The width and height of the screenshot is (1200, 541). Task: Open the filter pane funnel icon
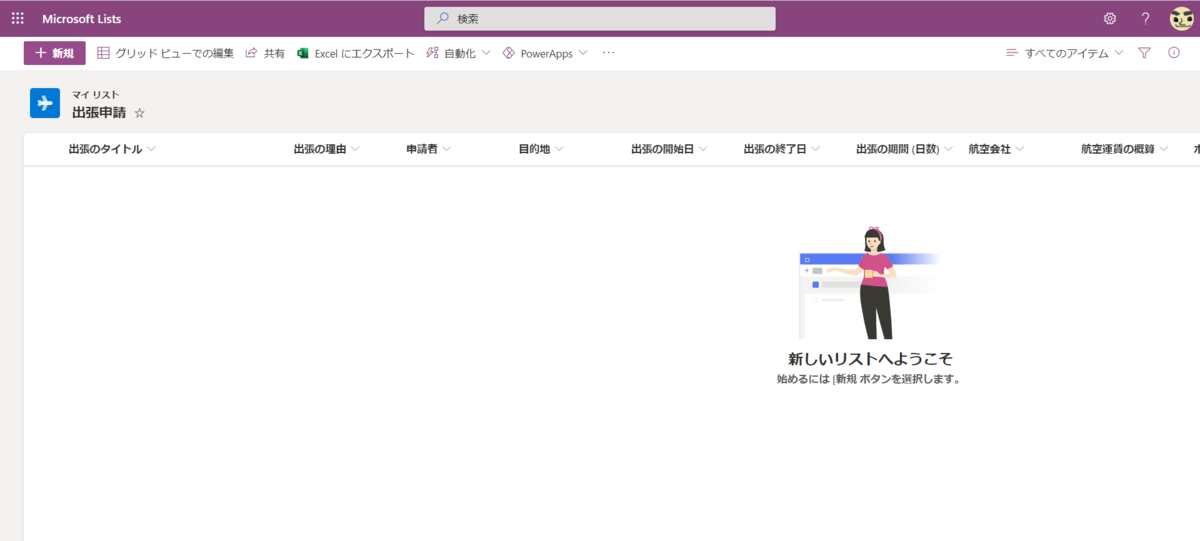(1144, 53)
